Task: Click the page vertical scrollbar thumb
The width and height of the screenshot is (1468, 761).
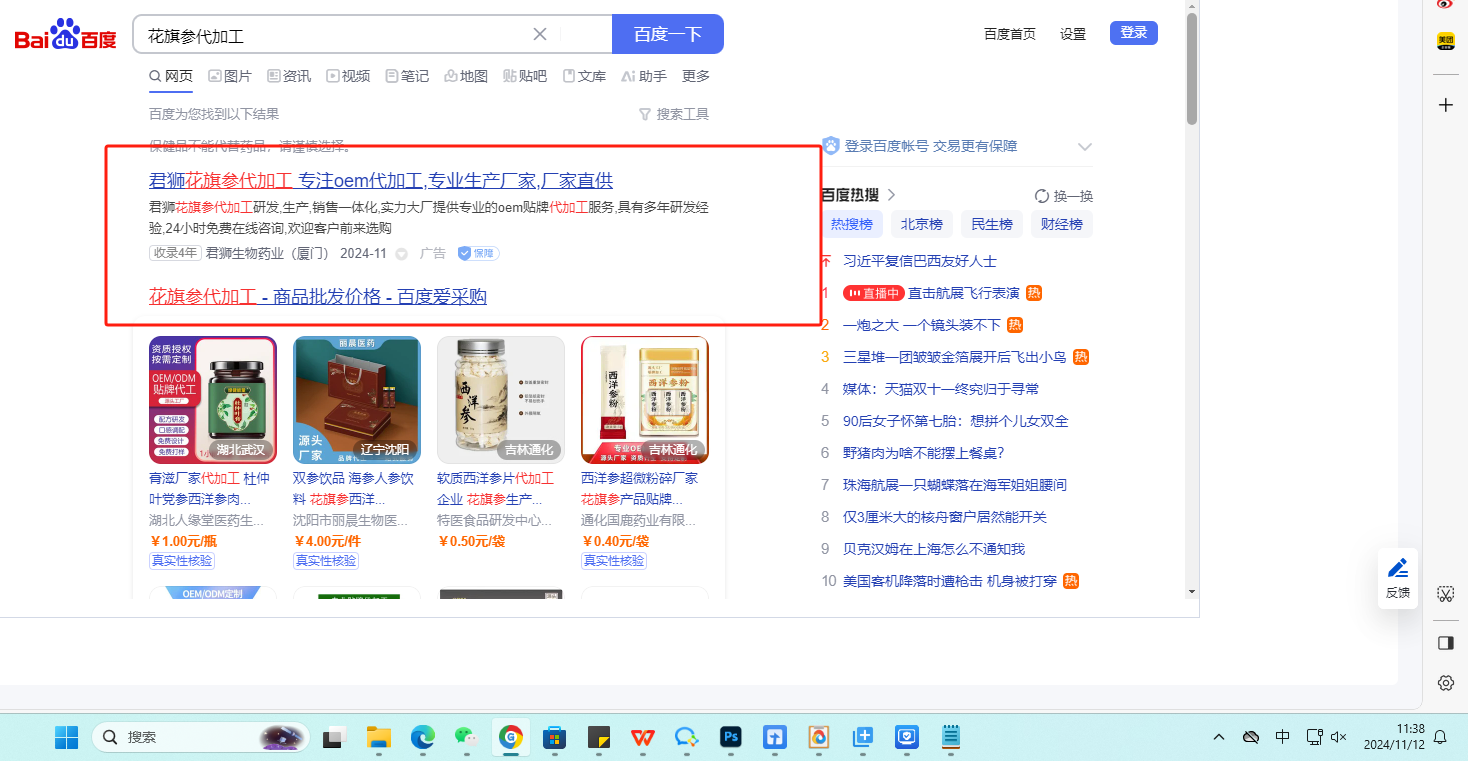Action: click(x=1191, y=70)
